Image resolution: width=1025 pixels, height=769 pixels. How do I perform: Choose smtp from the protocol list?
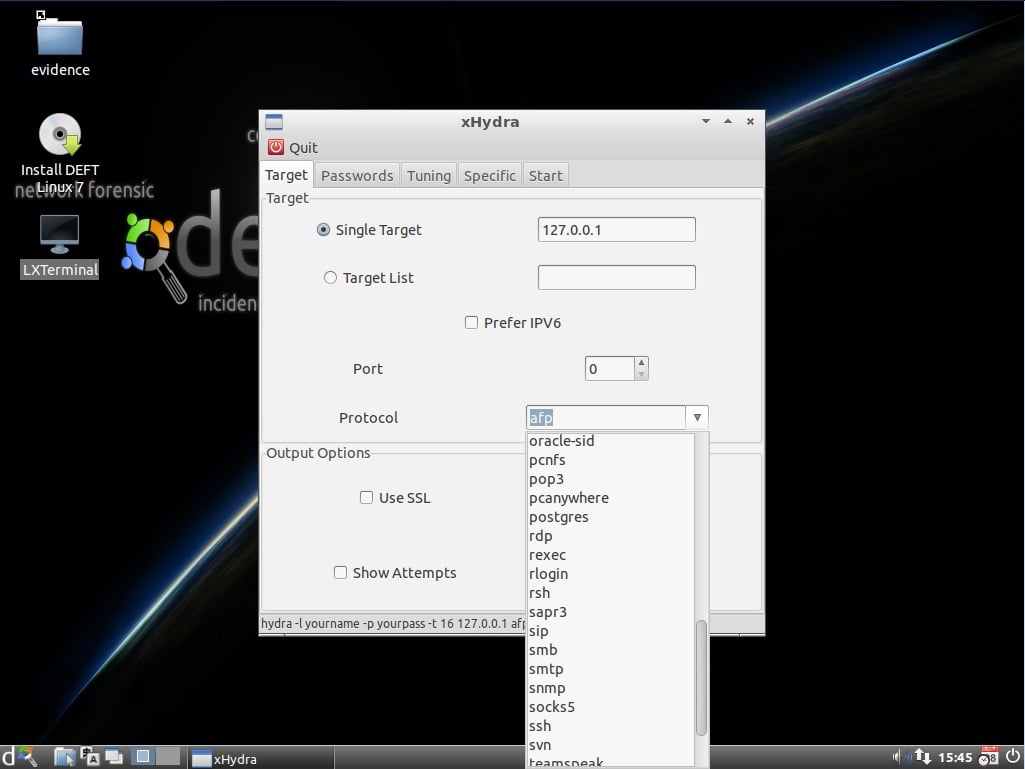pos(611,669)
